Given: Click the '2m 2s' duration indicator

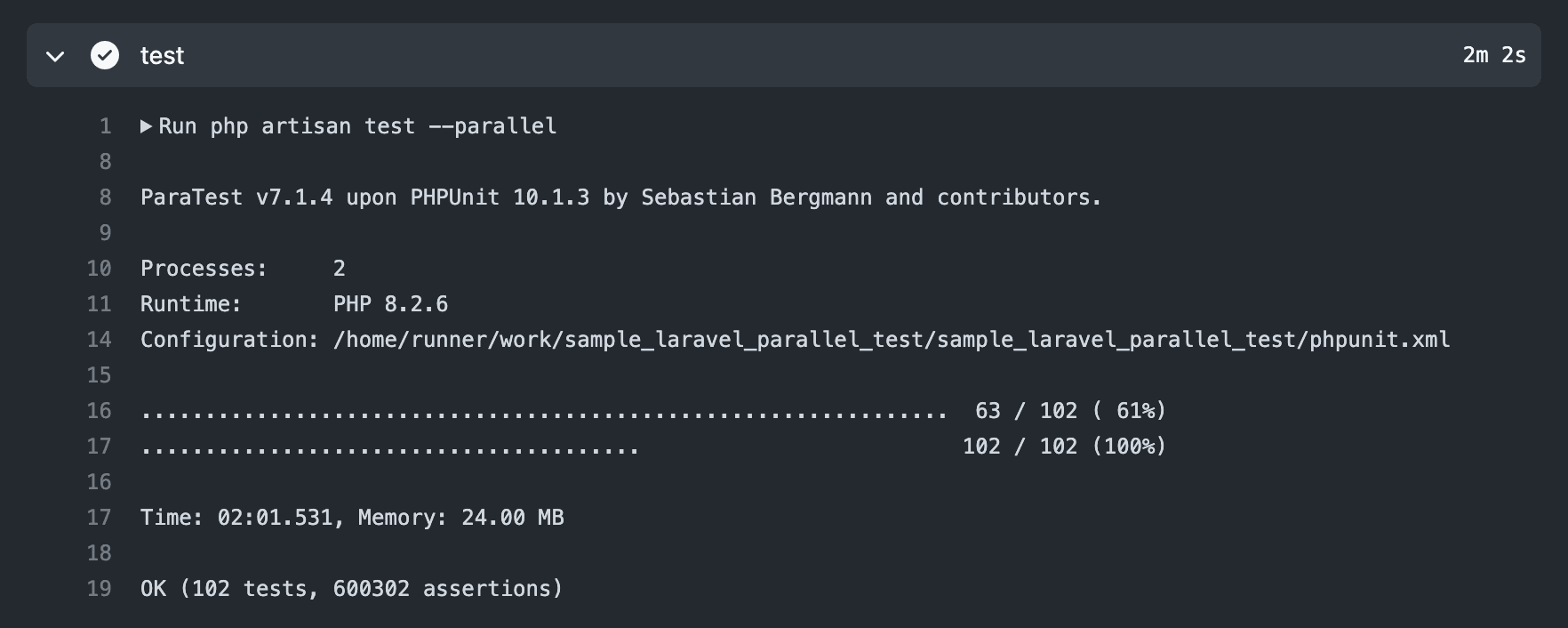Looking at the screenshot, I should (1493, 55).
